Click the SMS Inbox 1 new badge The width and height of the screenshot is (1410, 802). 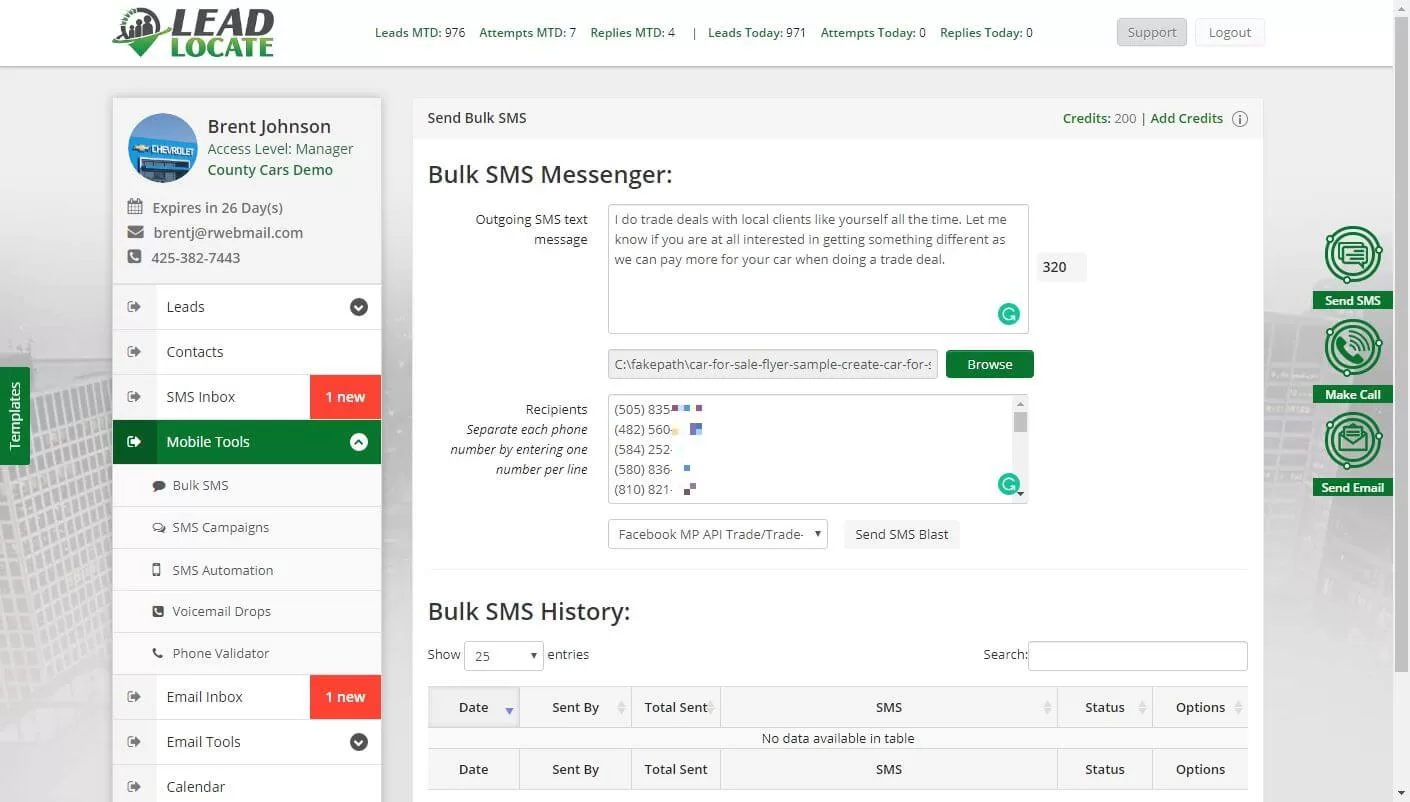345,397
